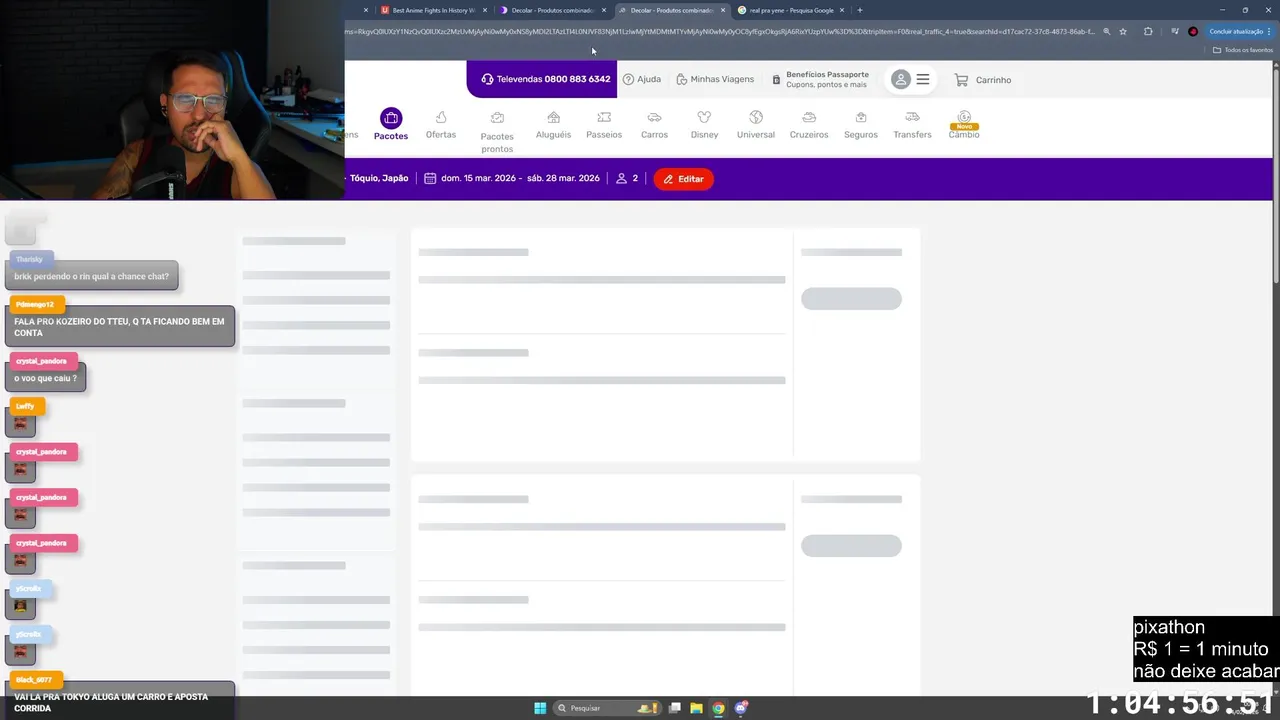Open Minhas Viagens link
The width and height of the screenshot is (1280, 720).
[x=715, y=79]
